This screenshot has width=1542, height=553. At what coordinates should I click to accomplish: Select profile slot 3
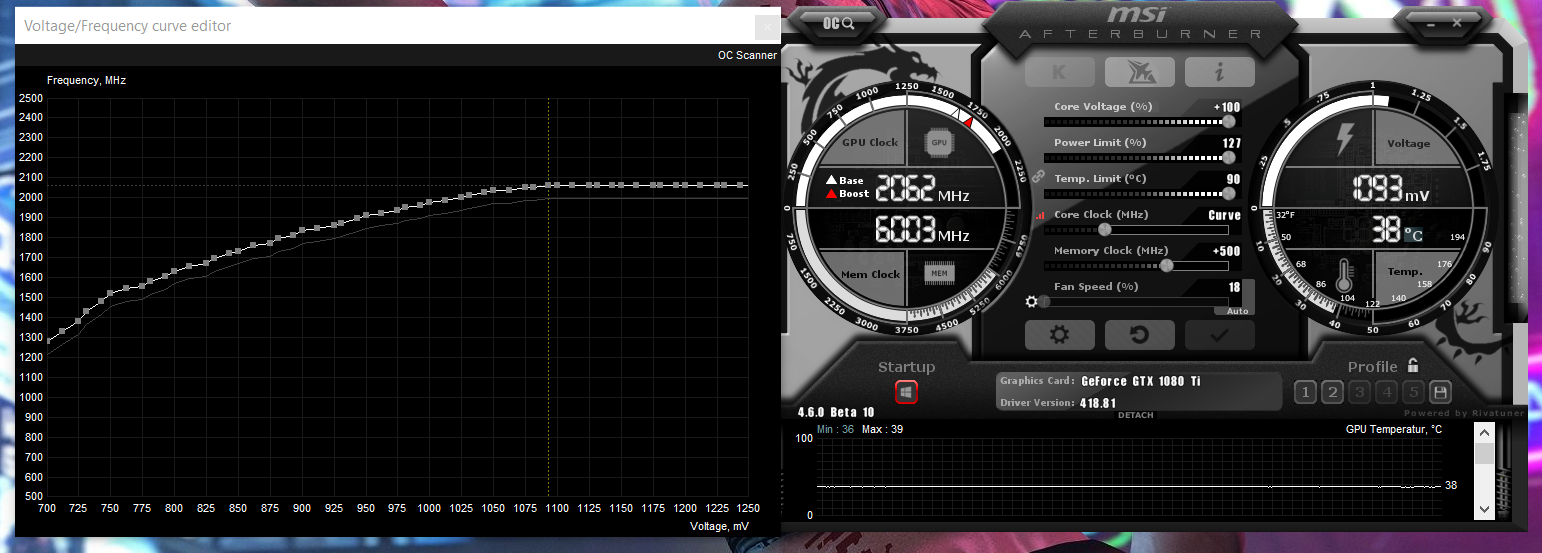click(x=1359, y=392)
